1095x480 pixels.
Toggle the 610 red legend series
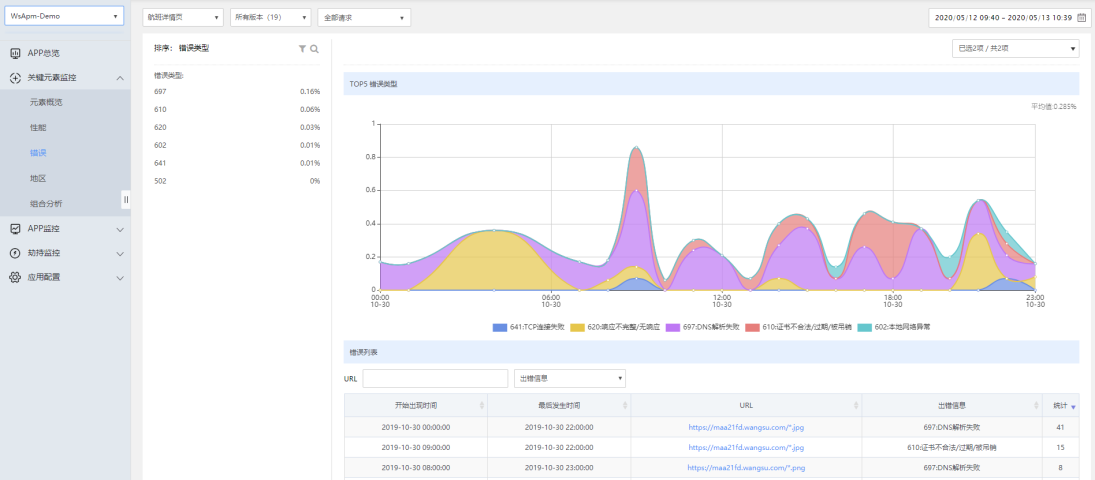798,327
